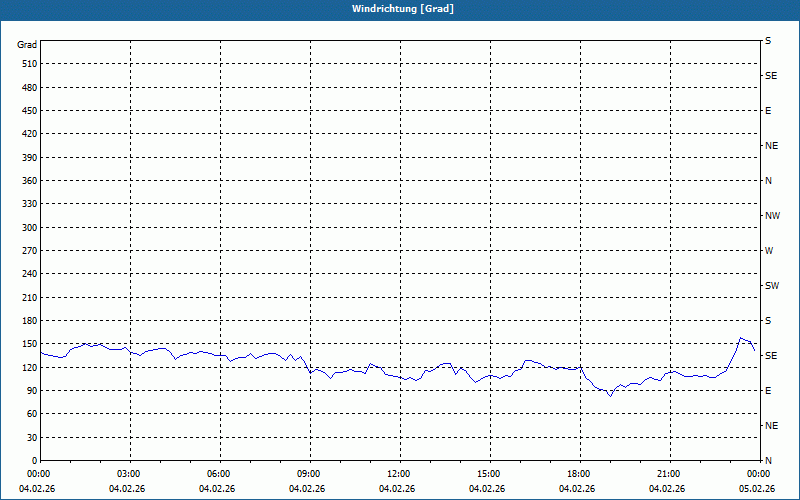The height and width of the screenshot is (500, 800).
Task: Select the 30 value on the degree axis
Action: [32, 438]
